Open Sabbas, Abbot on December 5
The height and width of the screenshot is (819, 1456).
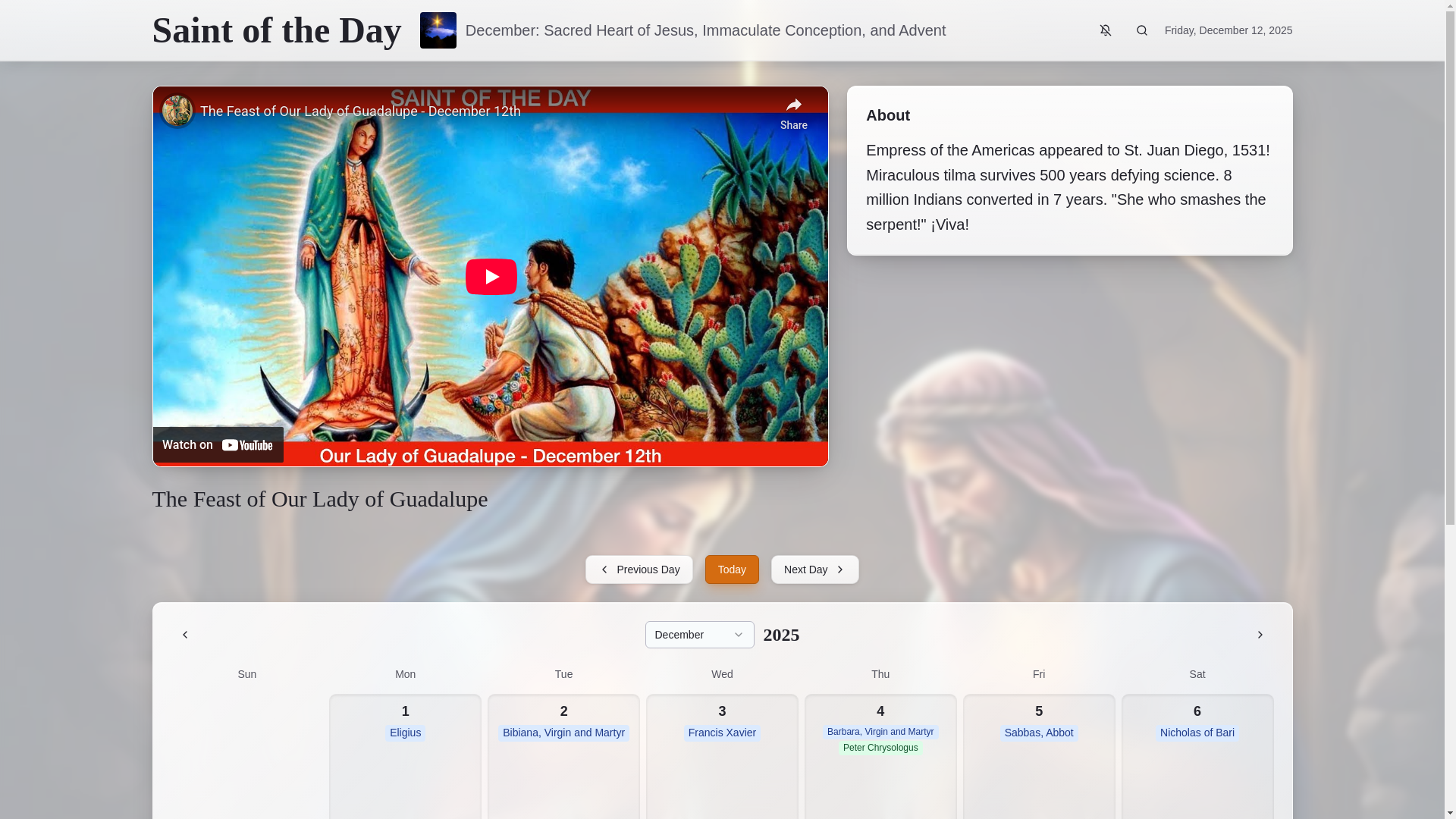pyautogui.click(x=1038, y=733)
